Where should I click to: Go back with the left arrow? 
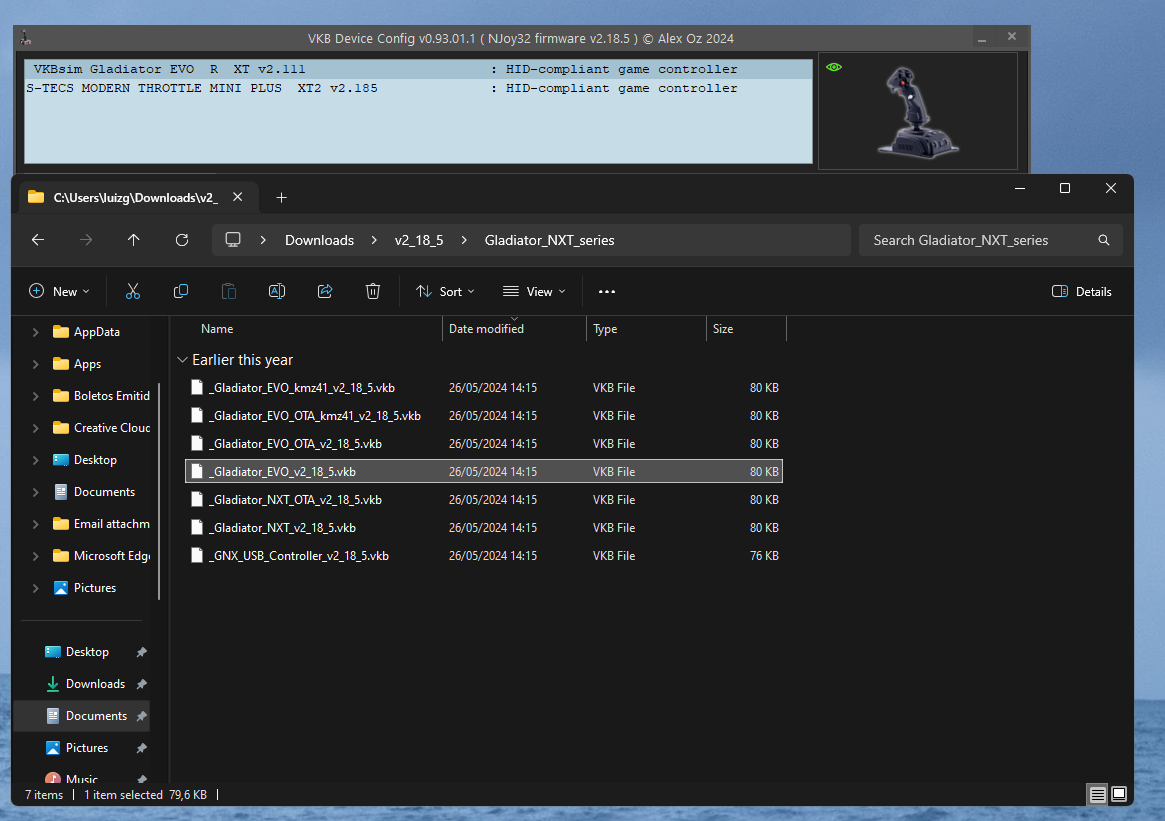[38, 240]
